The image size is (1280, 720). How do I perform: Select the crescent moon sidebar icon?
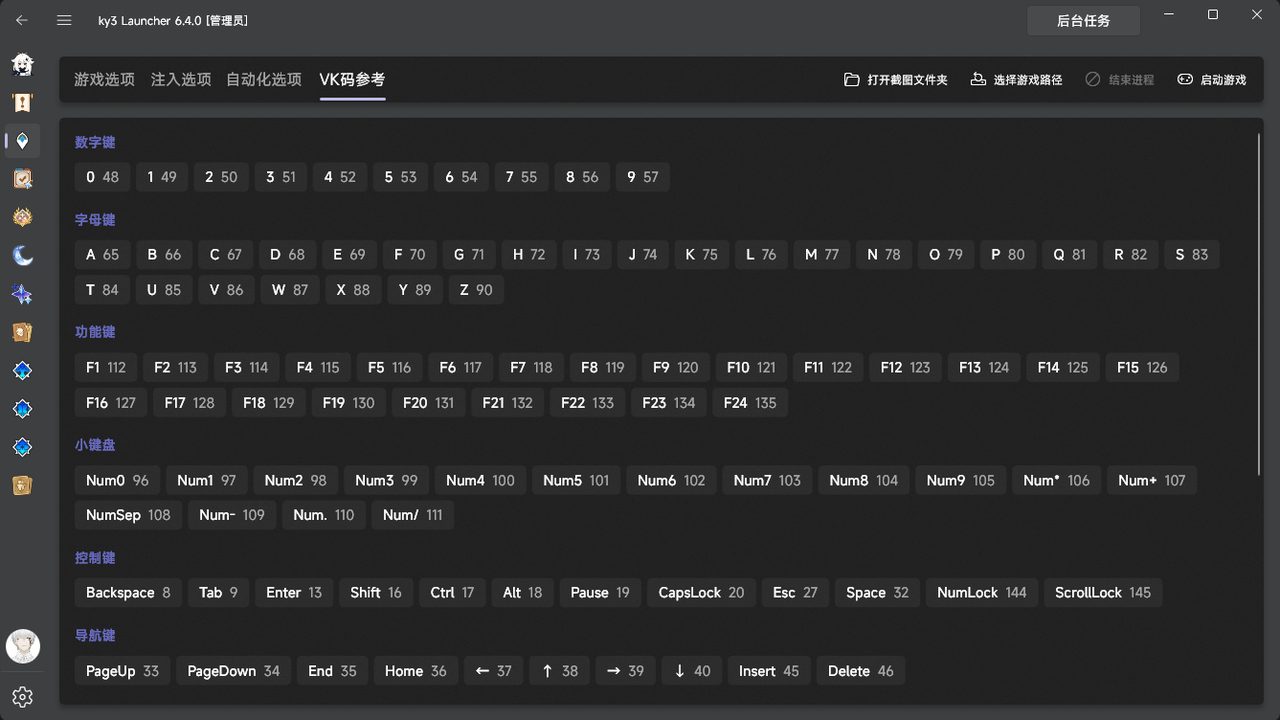click(22, 256)
